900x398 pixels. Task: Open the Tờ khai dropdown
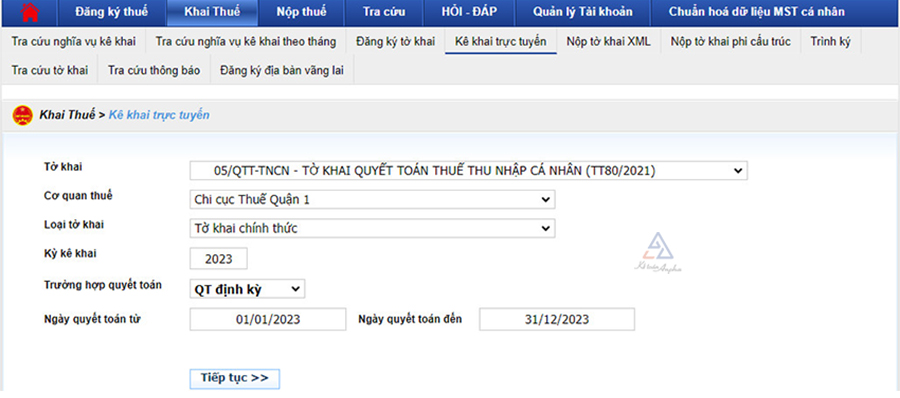(468, 171)
